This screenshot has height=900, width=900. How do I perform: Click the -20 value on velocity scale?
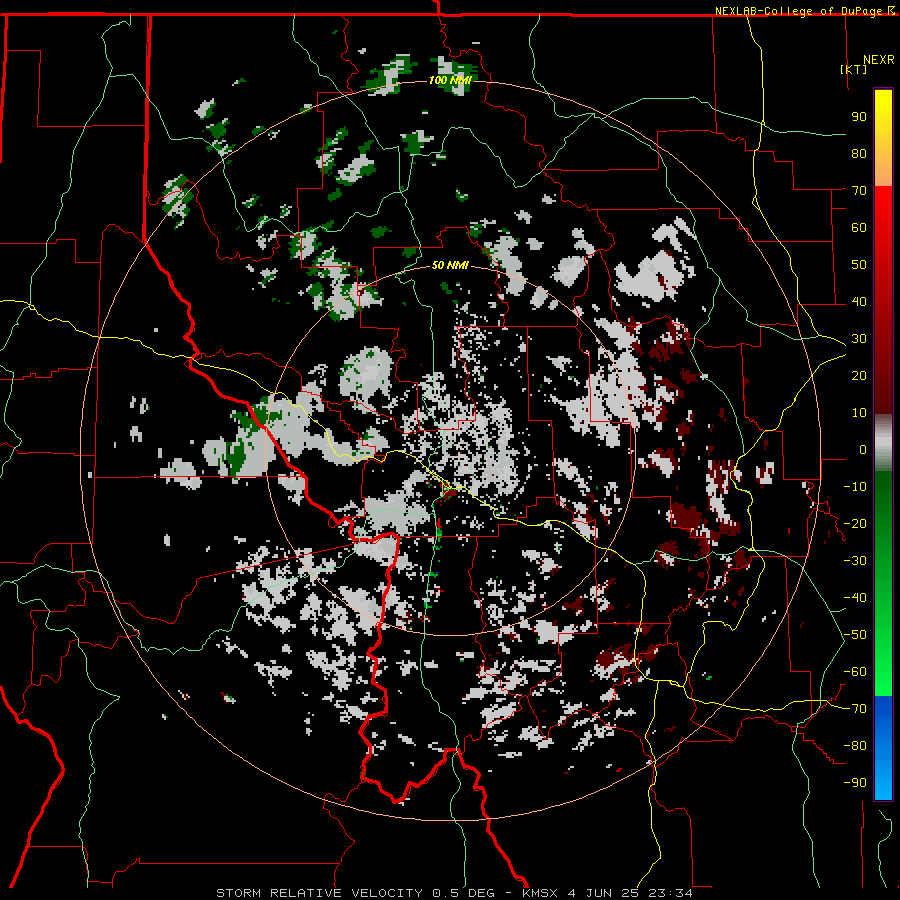tap(855, 523)
